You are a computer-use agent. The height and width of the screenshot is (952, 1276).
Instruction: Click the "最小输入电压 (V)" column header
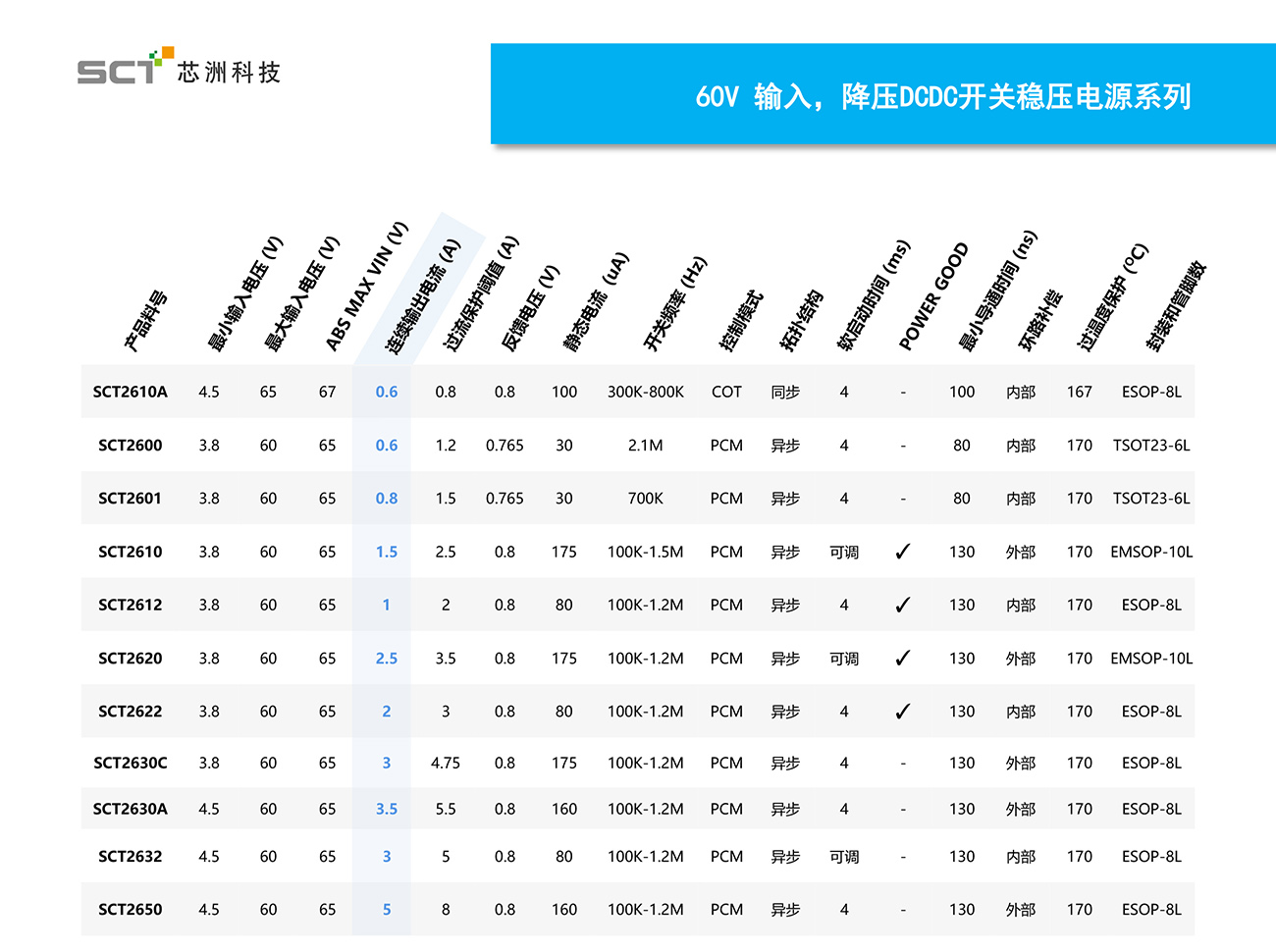pos(245,293)
